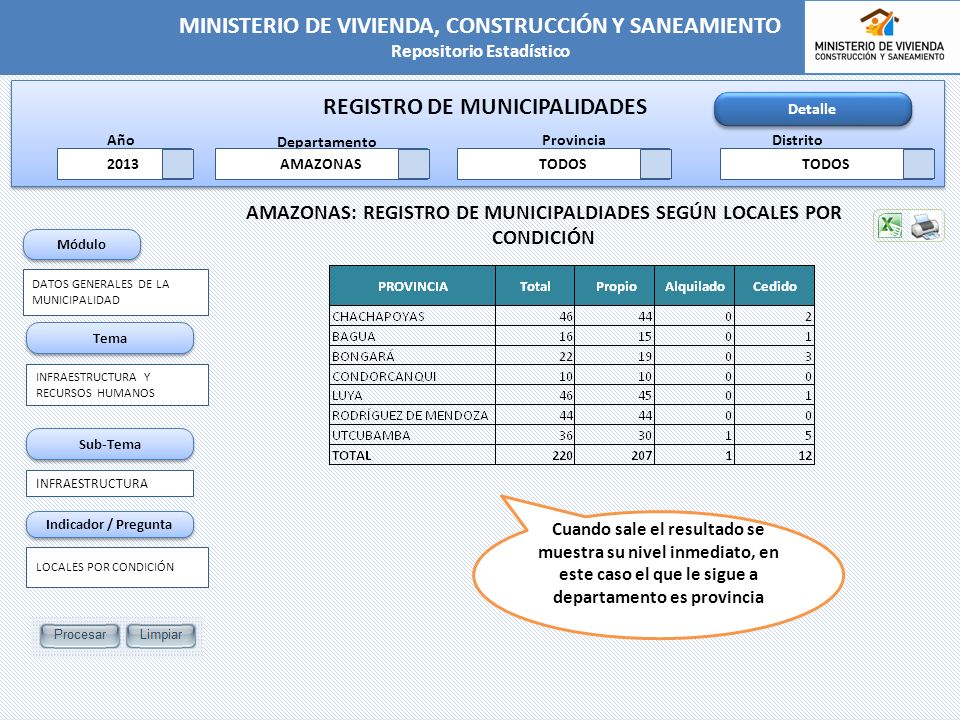Click the printer icon
The width and height of the screenshot is (960, 720).
coord(925,225)
